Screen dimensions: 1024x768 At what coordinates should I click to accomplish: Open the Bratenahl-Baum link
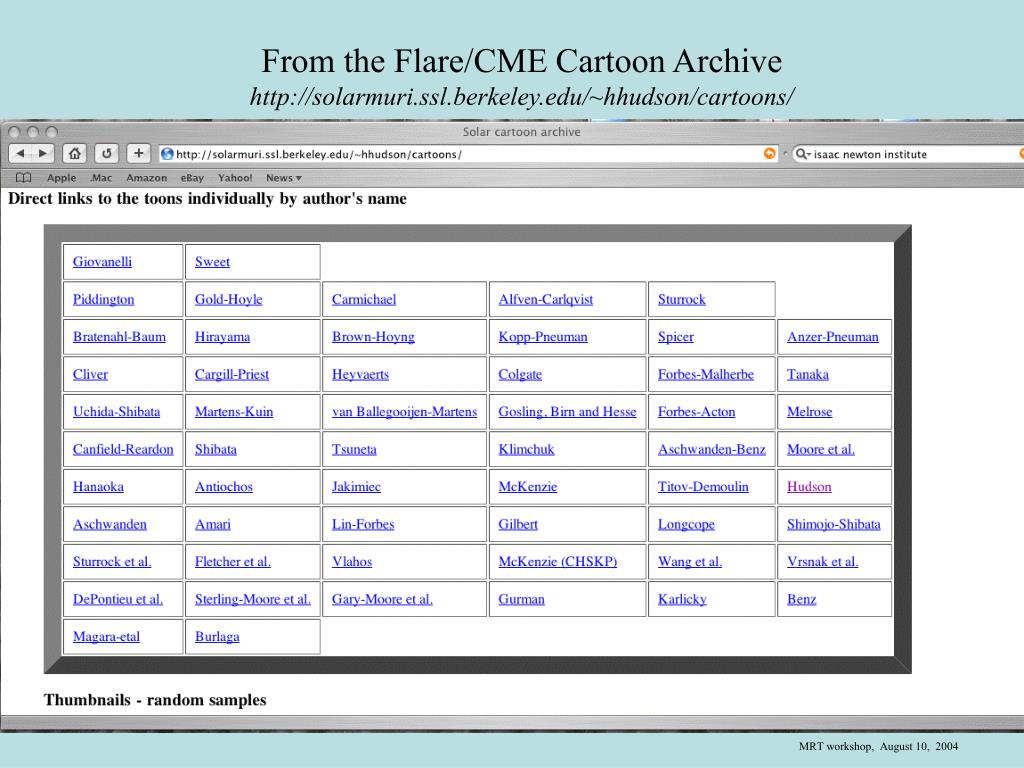pyautogui.click(x=119, y=337)
